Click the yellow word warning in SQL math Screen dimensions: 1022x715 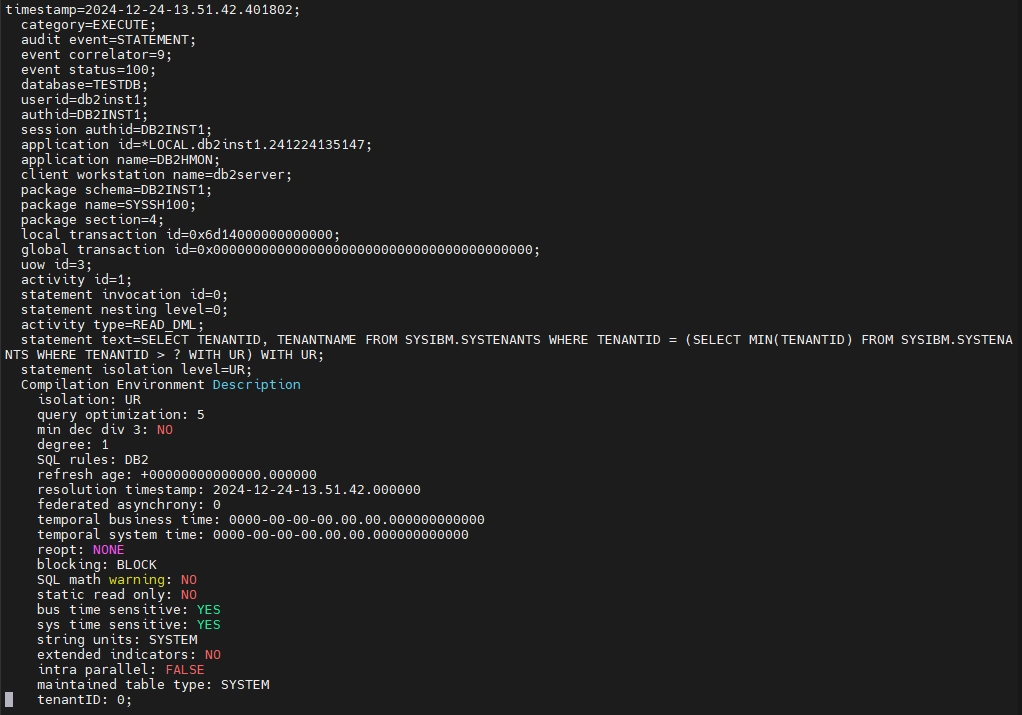(x=140, y=579)
